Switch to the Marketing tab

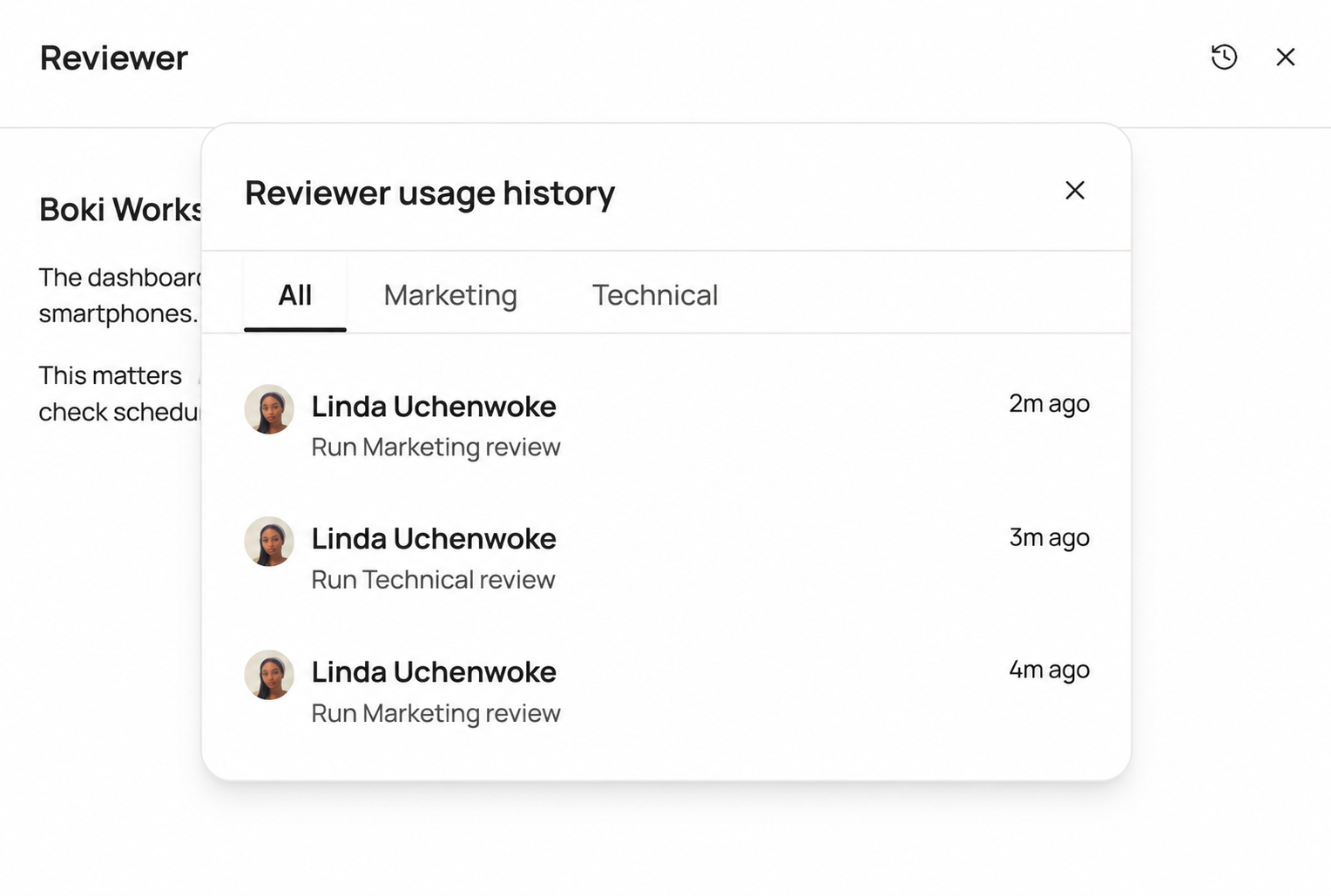tap(450, 295)
